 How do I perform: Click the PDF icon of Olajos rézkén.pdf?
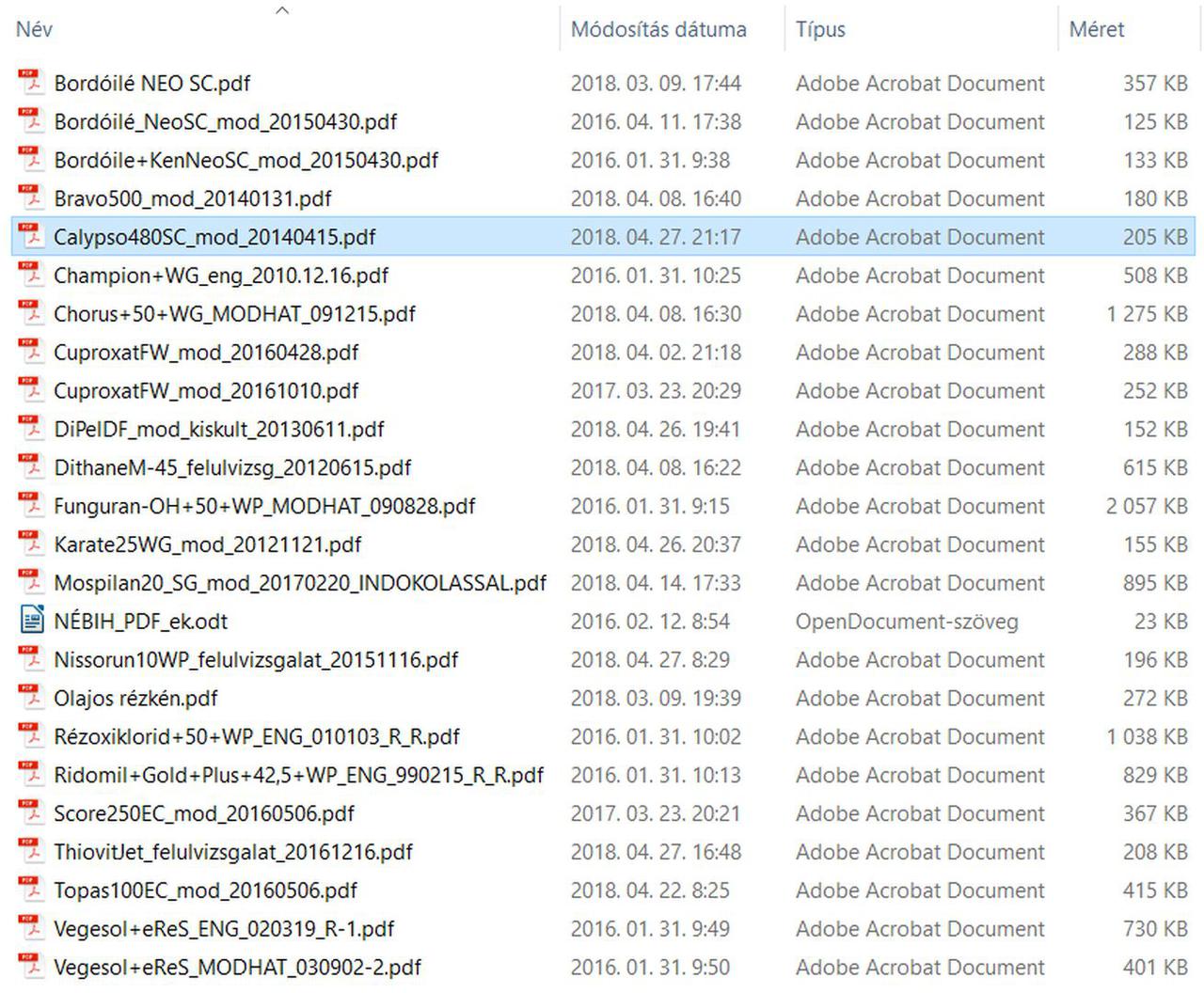(32, 699)
